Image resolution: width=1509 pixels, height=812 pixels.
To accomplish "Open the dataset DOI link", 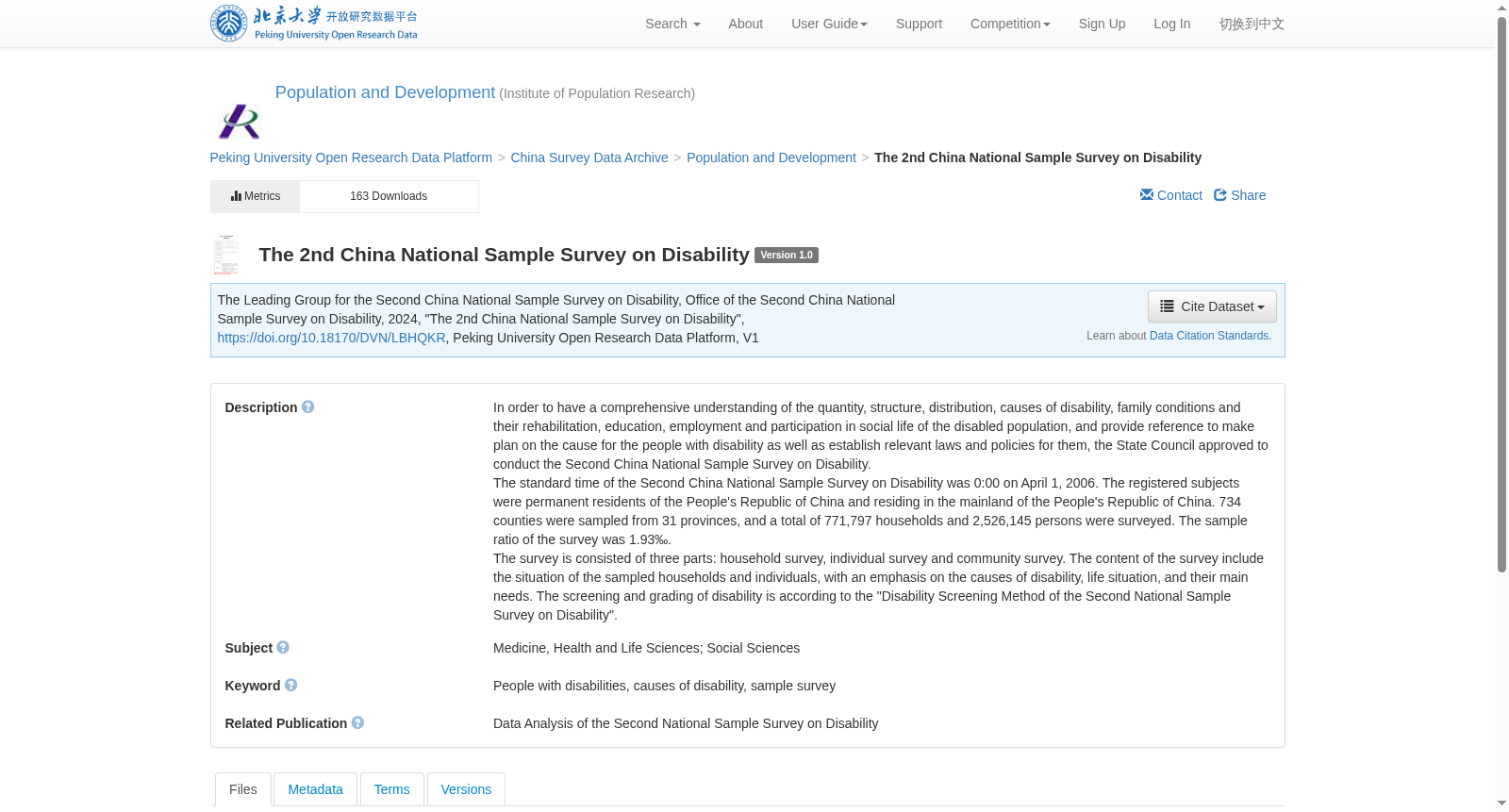I will coord(331,338).
